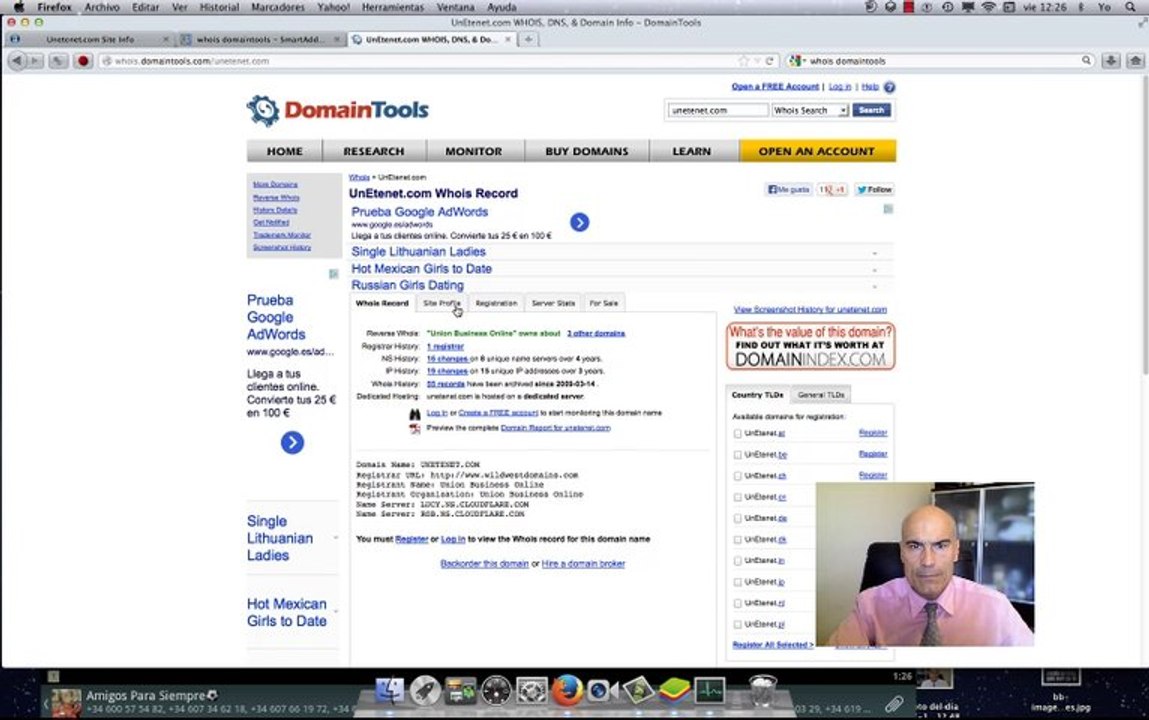Open the Herramientas menu
Image resolution: width=1149 pixels, height=720 pixels.
393,7
